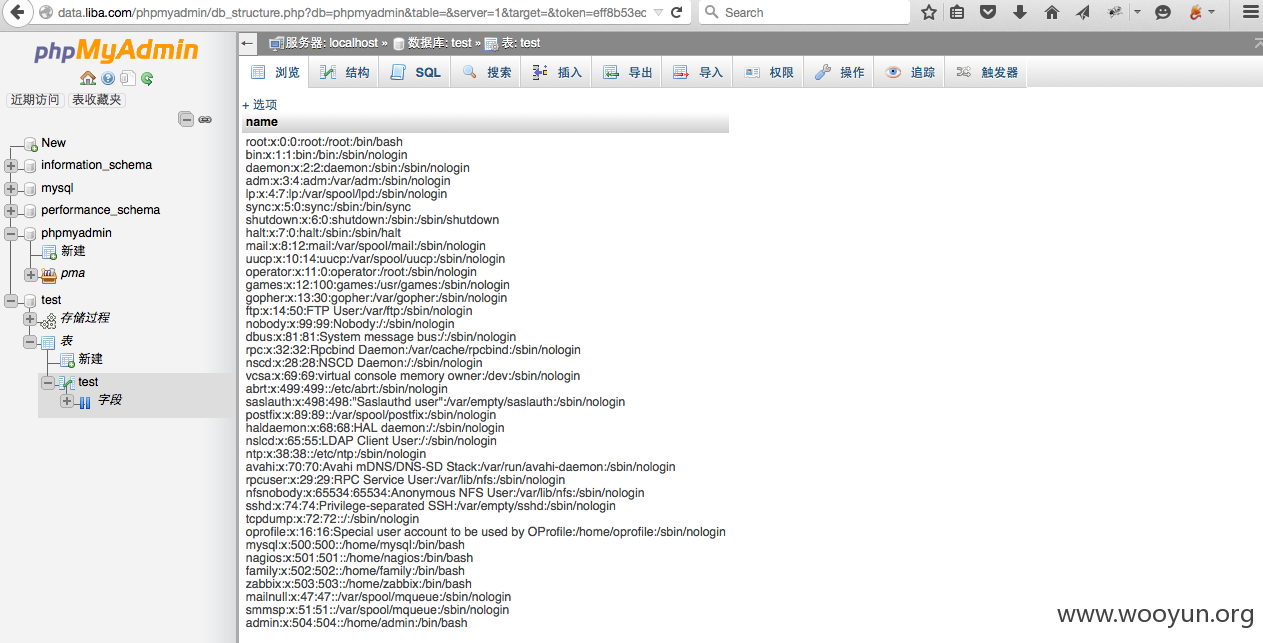Switch to the 结构 (Structure) tab

344,73
